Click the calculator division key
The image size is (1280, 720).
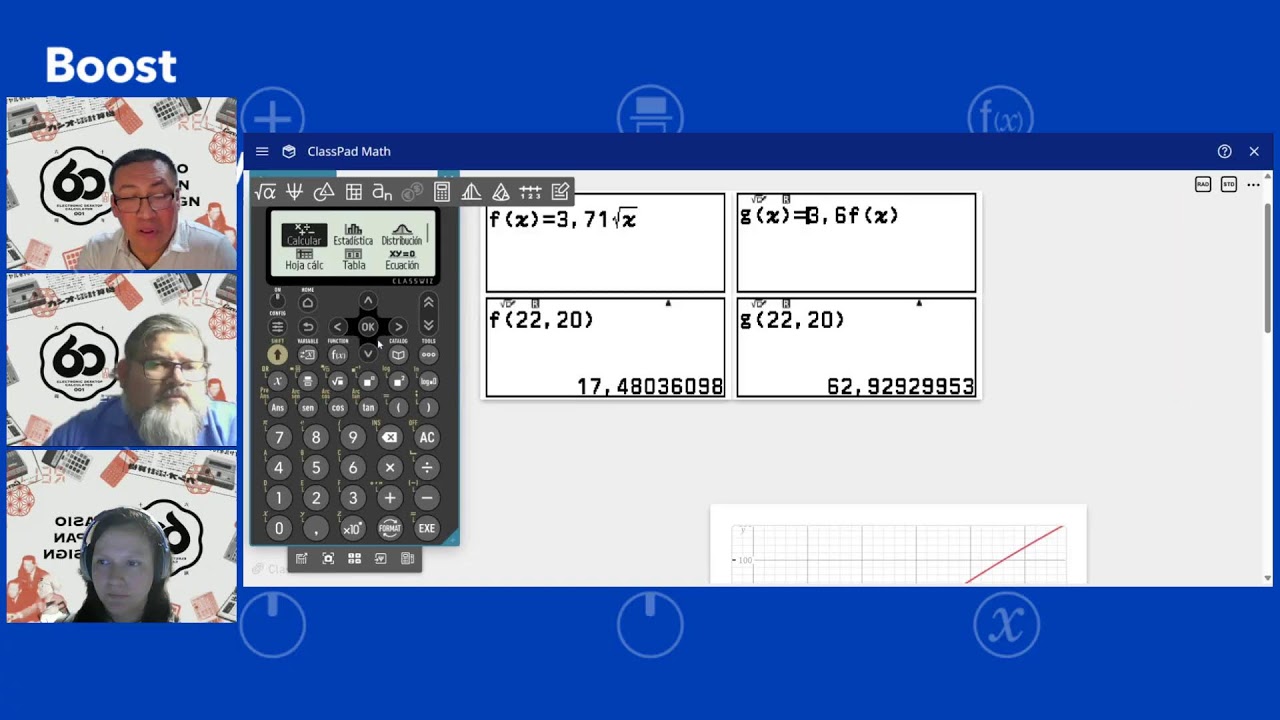click(427, 467)
